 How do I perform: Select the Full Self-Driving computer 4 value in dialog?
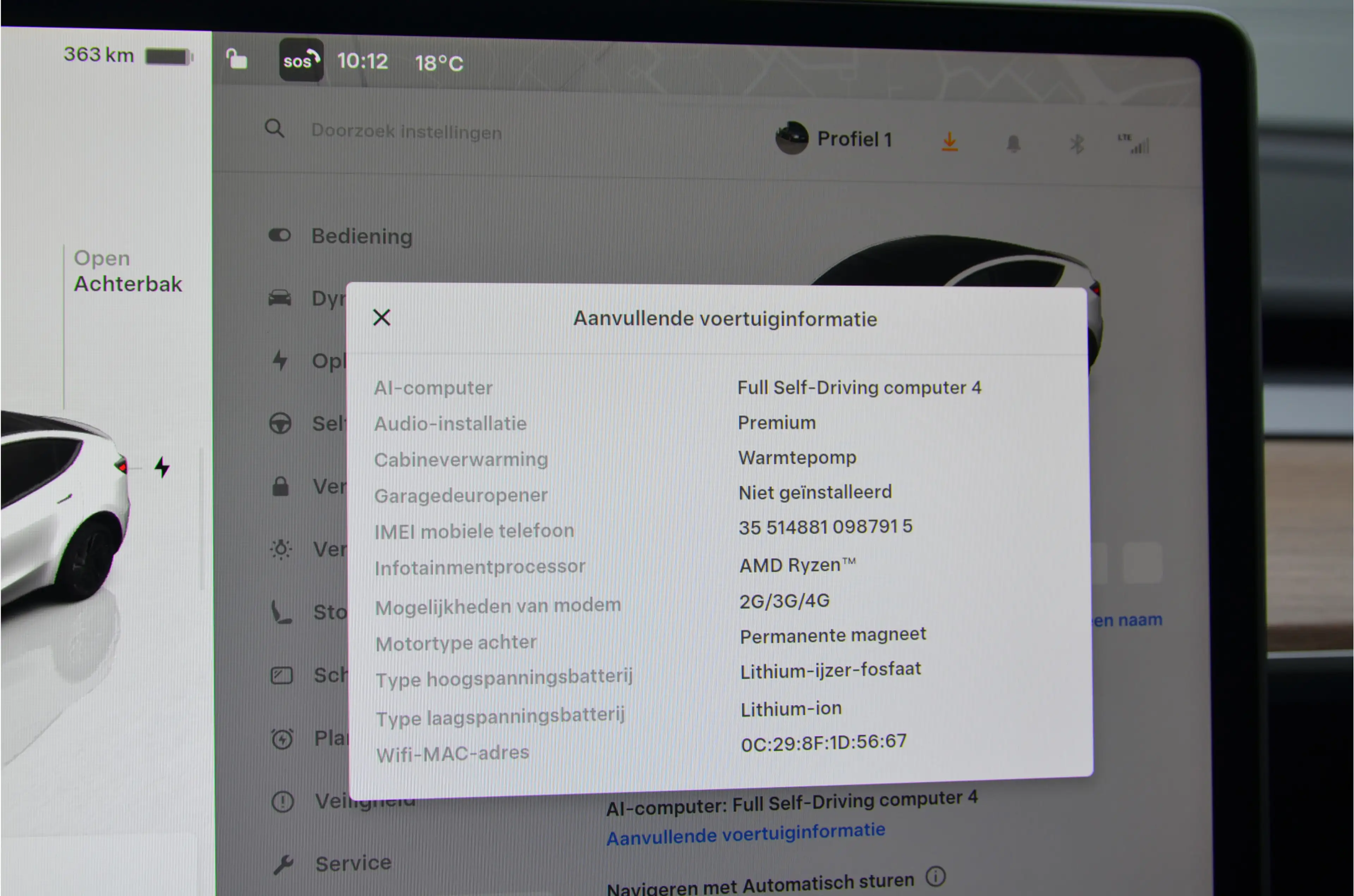(x=859, y=387)
